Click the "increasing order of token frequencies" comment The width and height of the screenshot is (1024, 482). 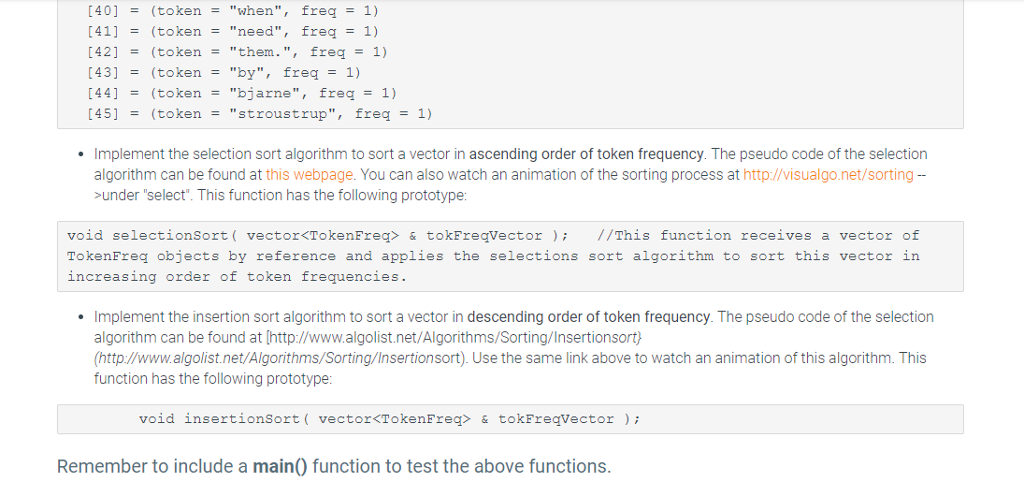tap(236, 276)
